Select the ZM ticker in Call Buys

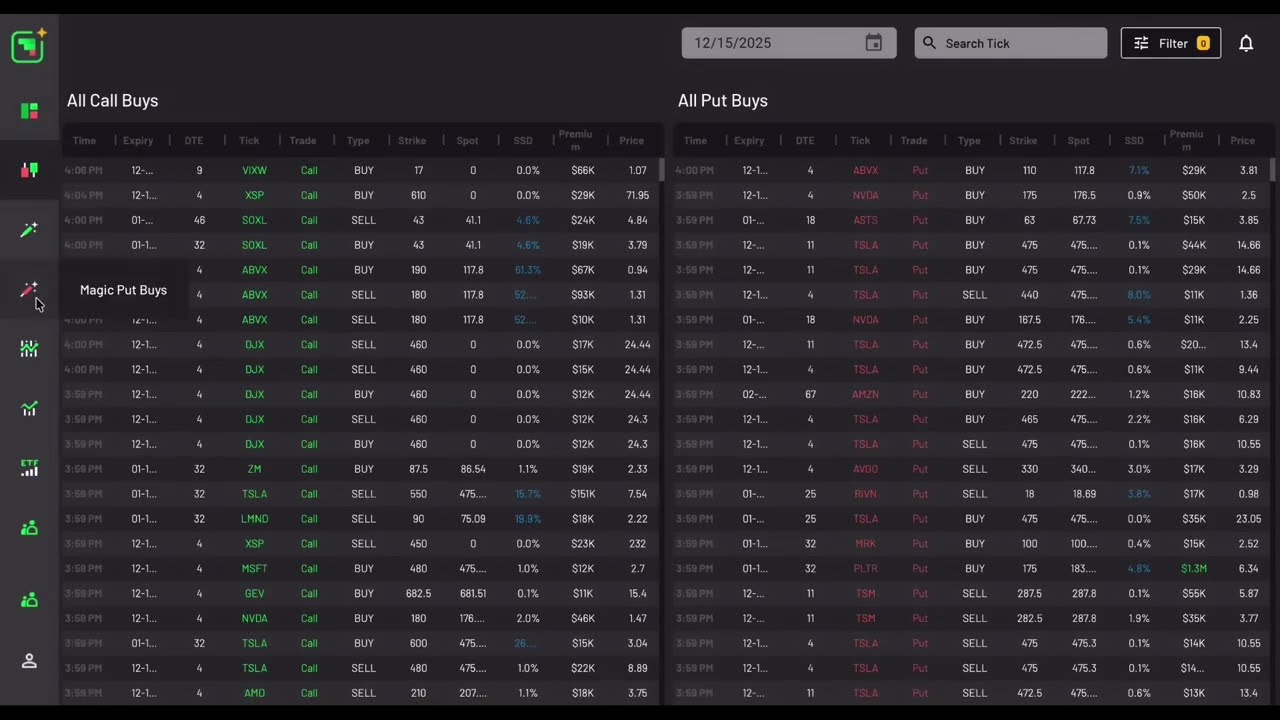(x=254, y=469)
